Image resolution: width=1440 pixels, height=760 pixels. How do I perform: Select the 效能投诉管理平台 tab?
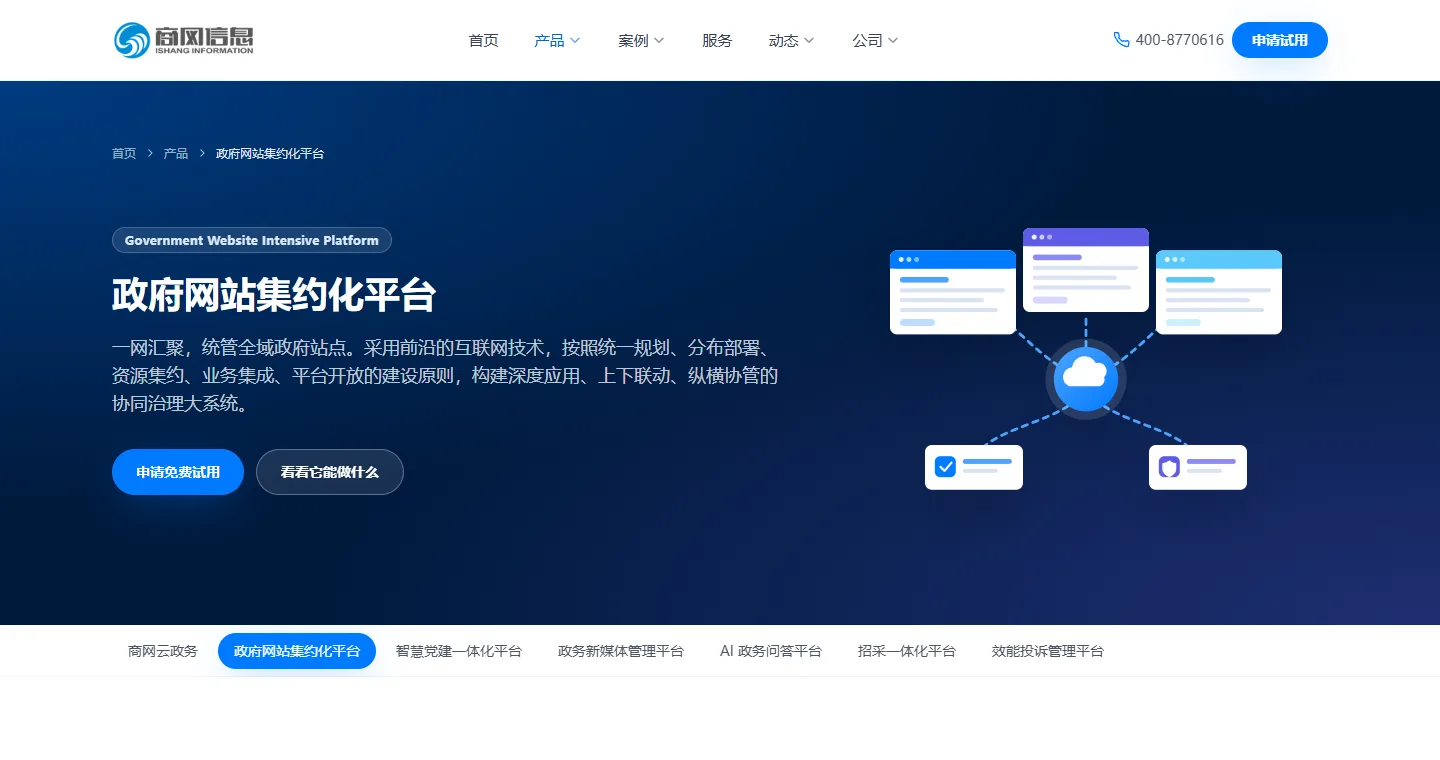coord(1048,651)
